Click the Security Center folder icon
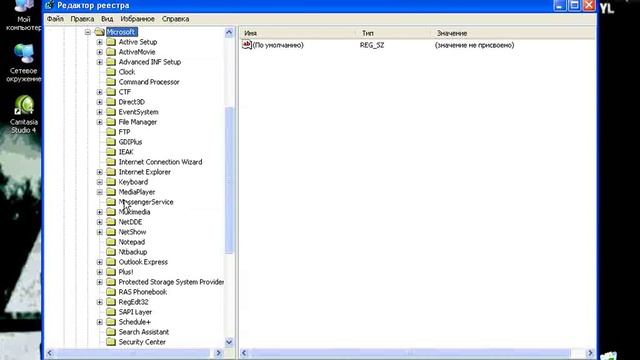This screenshot has width=640, height=360. [x=111, y=342]
